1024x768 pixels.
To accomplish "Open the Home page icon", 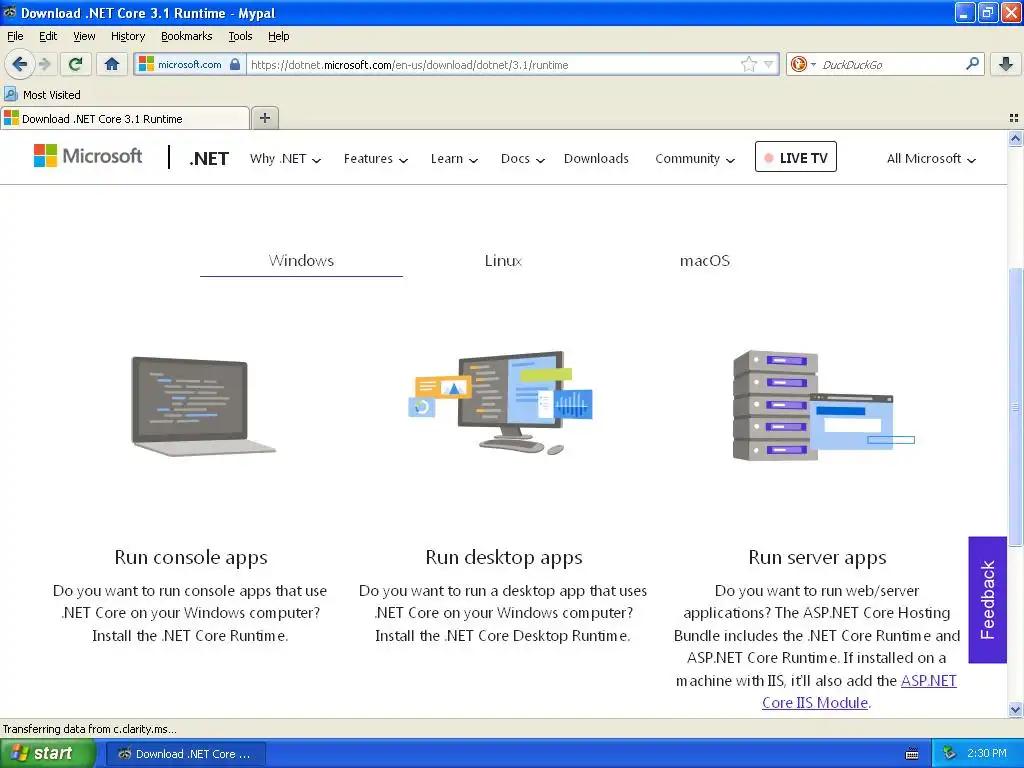I will pos(112,64).
